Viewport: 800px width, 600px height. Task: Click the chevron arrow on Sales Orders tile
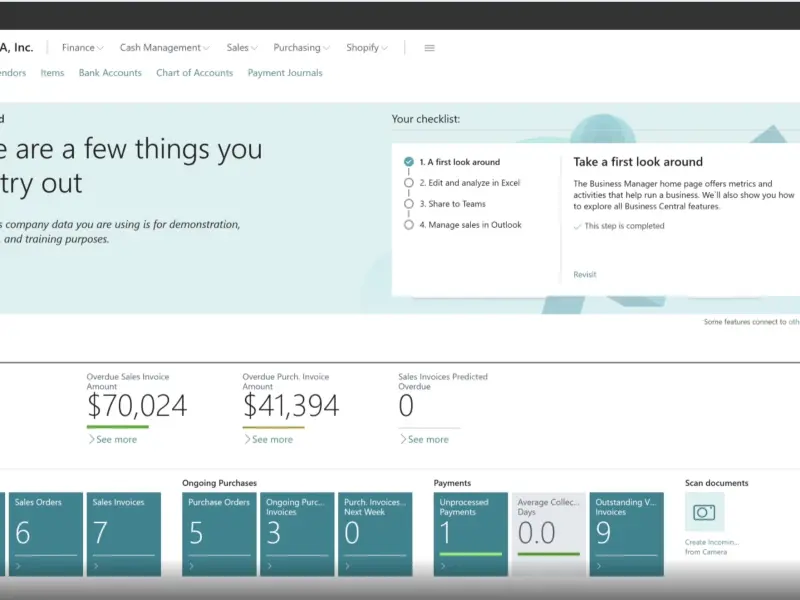[x=15, y=566]
